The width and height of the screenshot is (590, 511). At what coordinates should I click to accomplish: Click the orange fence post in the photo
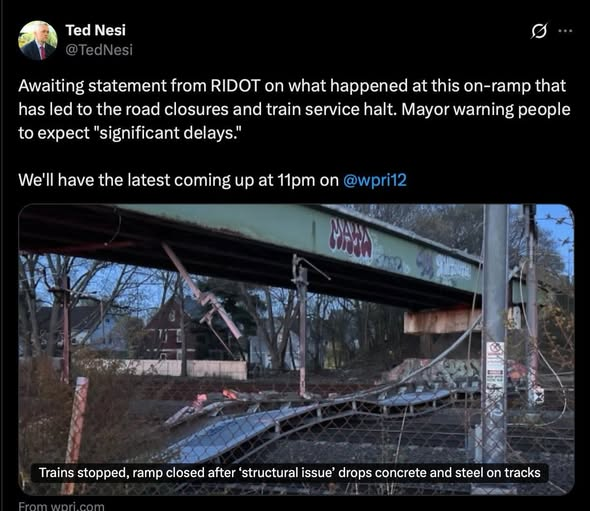pyautogui.click(x=76, y=433)
